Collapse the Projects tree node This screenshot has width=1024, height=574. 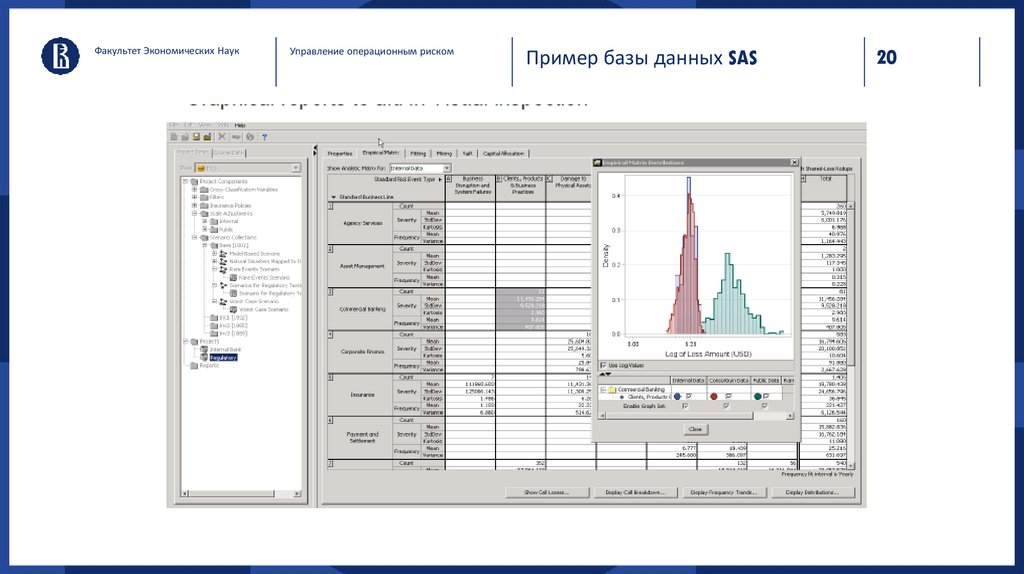186,342
